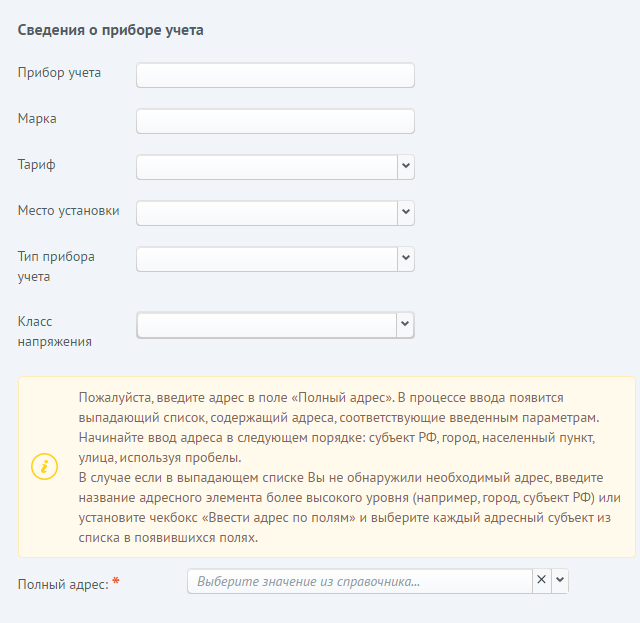This screenshot has width=640, height=623.
Task: Click the Сведения о приборе учета heading
Action: pos(110,30)
